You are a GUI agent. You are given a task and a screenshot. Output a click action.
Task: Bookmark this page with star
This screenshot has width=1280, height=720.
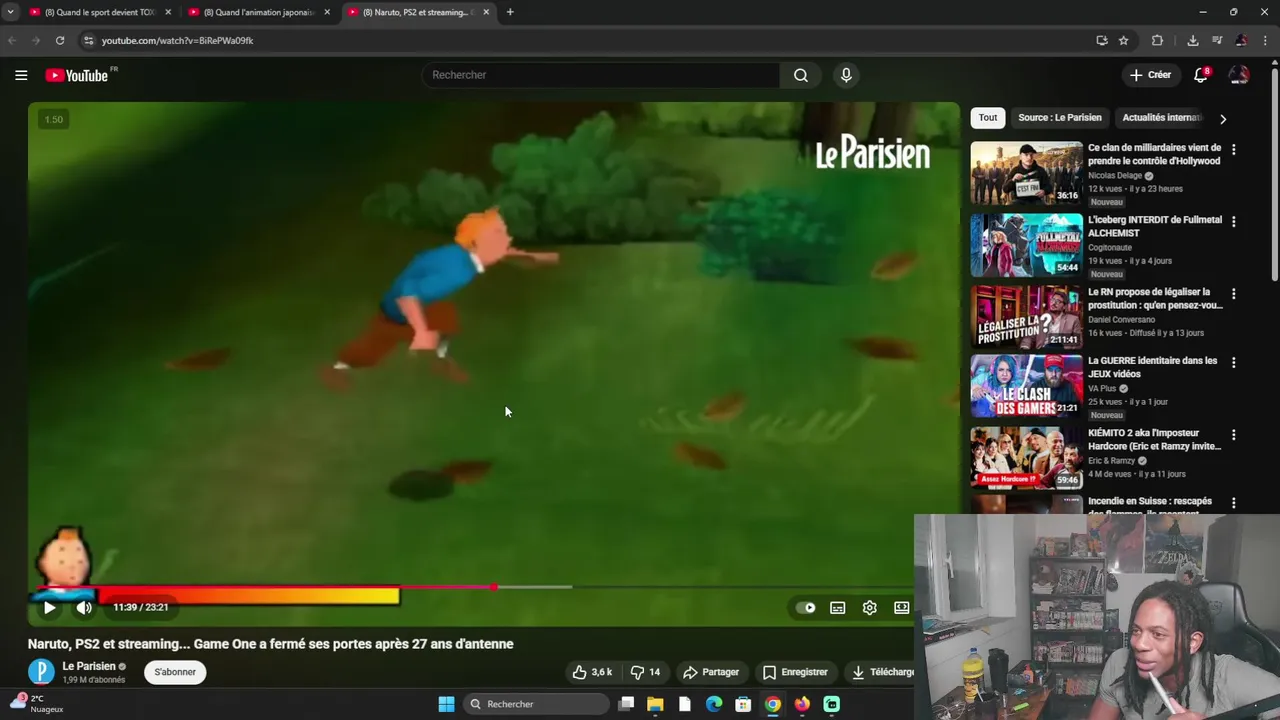1124,41
